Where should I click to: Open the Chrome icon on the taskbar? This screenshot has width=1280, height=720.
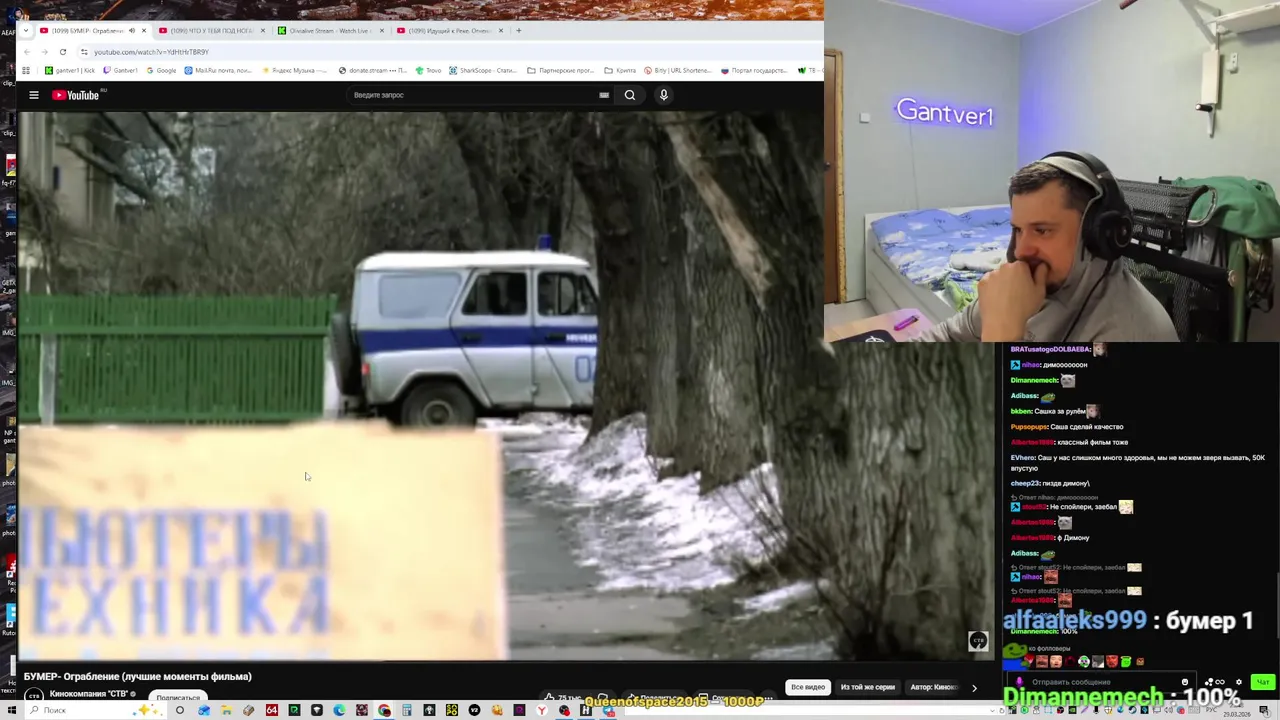pyautogui.click(x=384, y=710)
